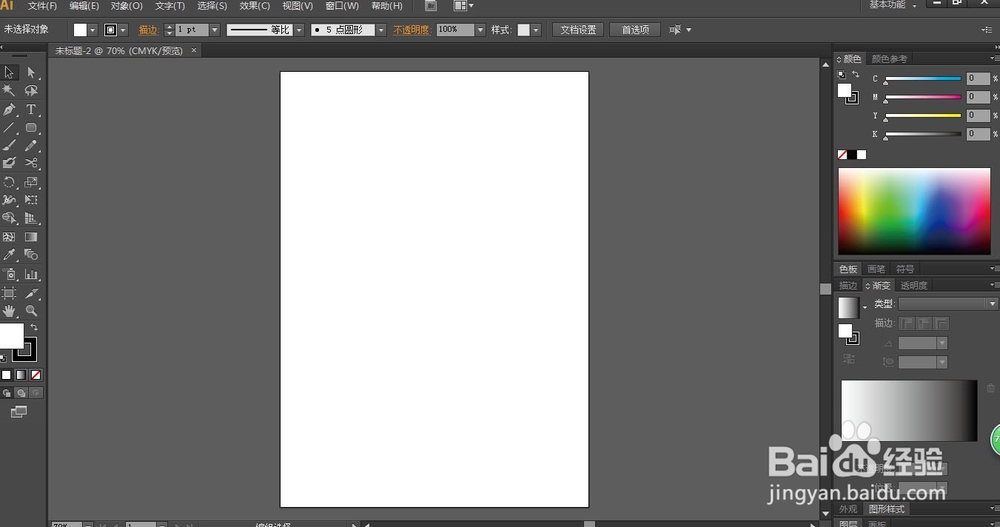This screenshot has height=527, width=1000.
Task: Open the workspace switcher dropdown
Action: (893, 5)
